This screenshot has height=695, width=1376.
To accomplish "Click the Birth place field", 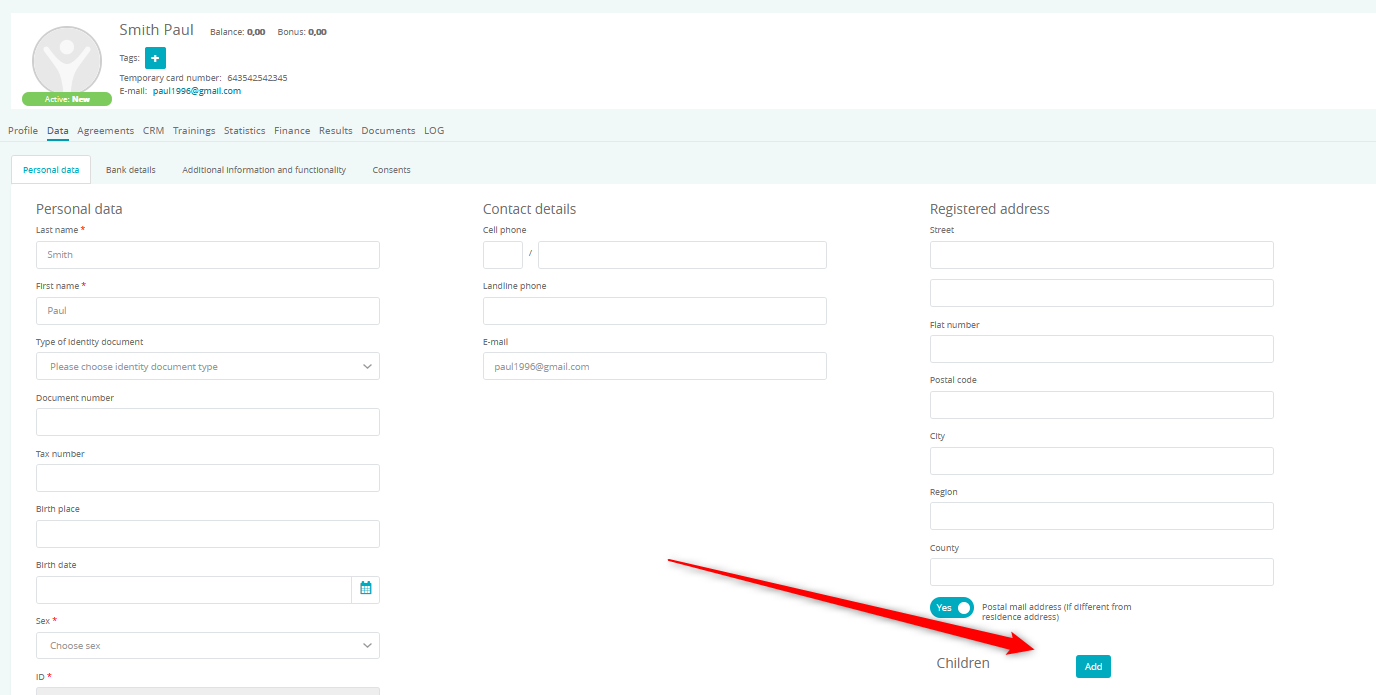I will coord(208,534).
